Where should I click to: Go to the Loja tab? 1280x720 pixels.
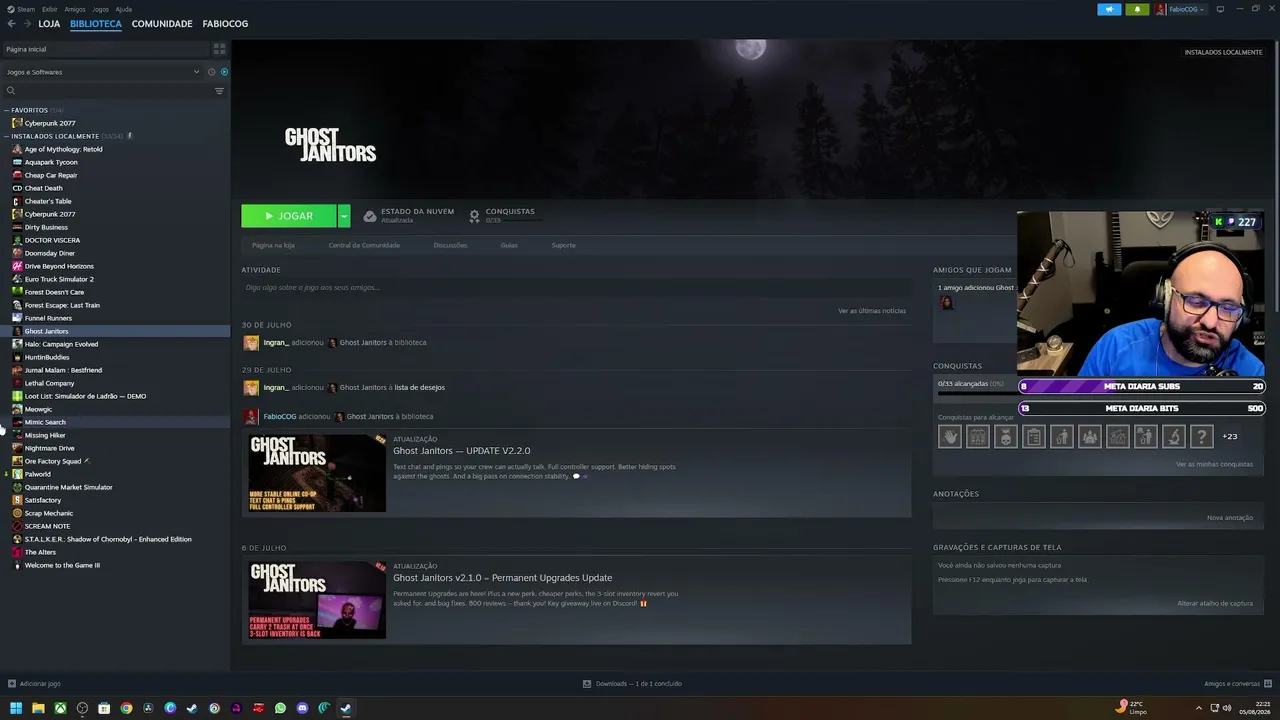coord(49,23)
